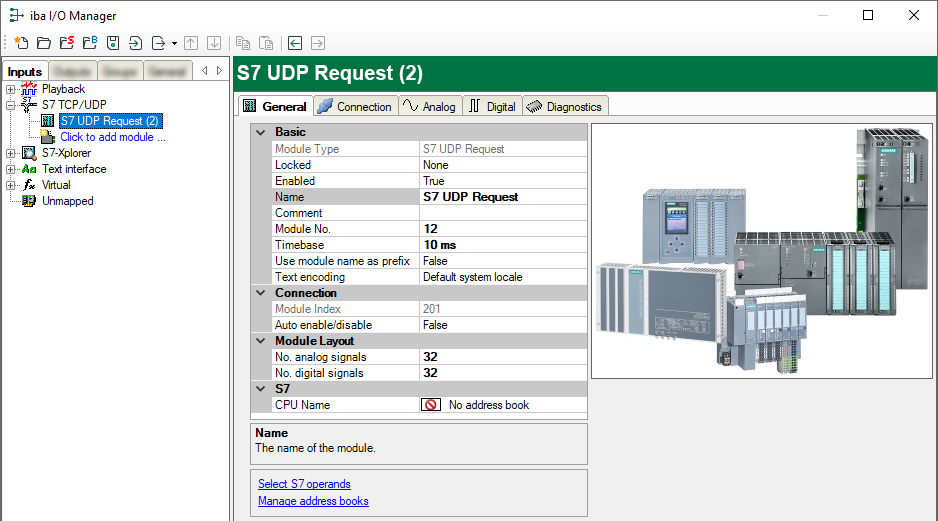Toggle Auto enable/disable value False
938x521 pixels.
point(502,325)
